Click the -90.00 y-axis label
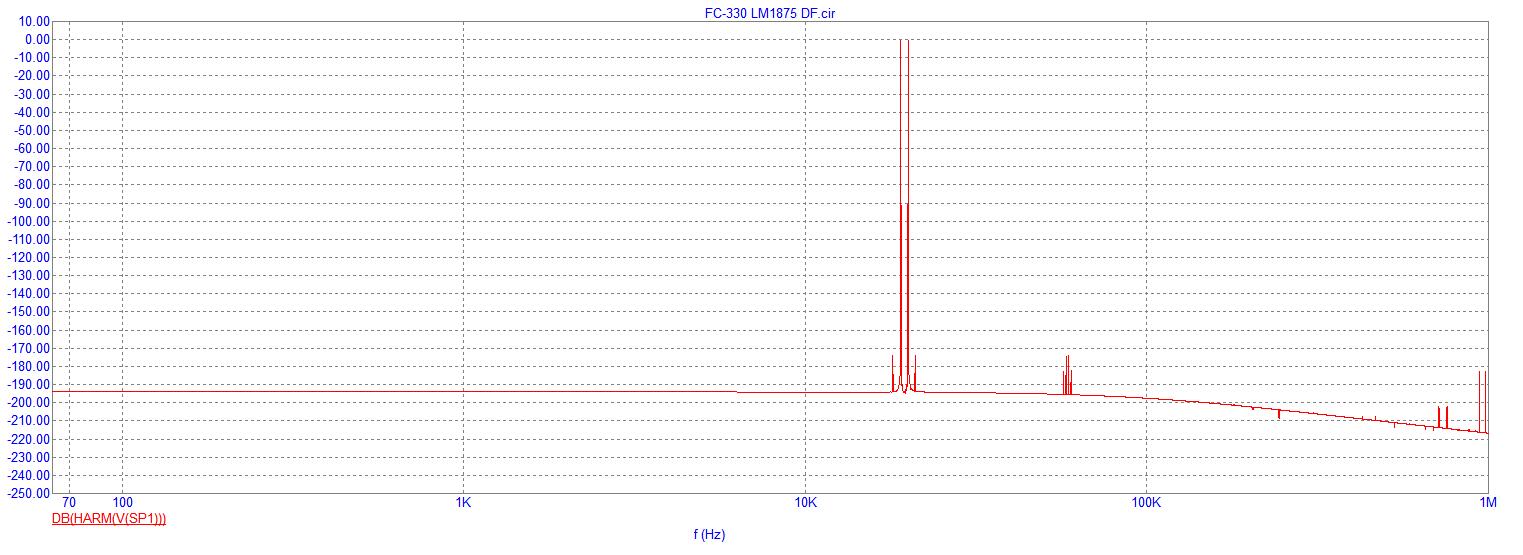Image resolution: width=1523 pixels, height=555 pixels. tap(33, 203)
